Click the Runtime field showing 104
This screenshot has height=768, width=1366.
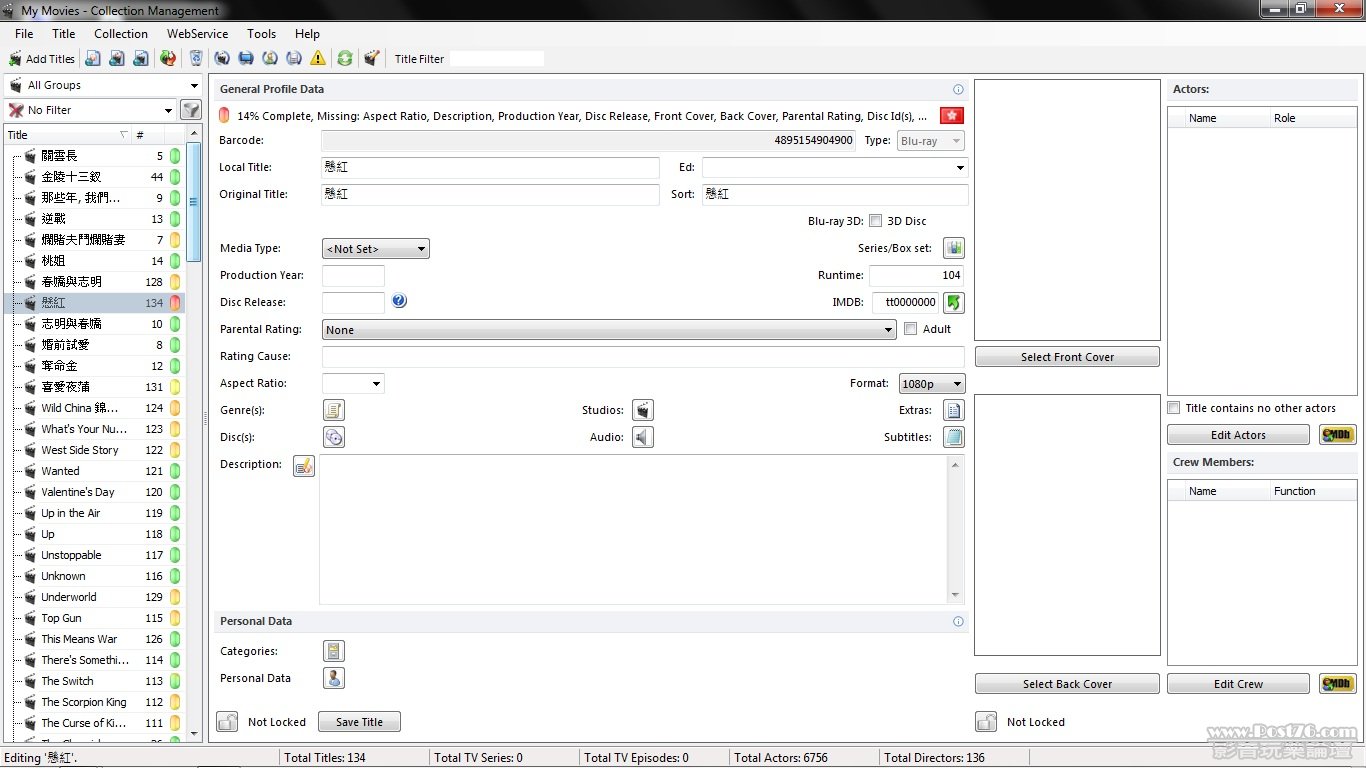(x=917, y=275)
